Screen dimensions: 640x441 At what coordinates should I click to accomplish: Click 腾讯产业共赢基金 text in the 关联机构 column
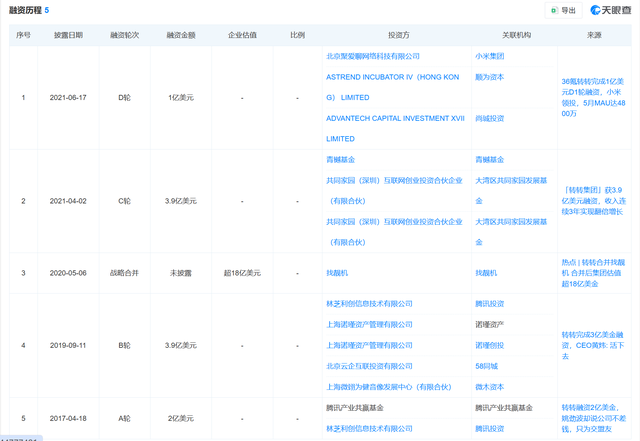pos(504,408)
